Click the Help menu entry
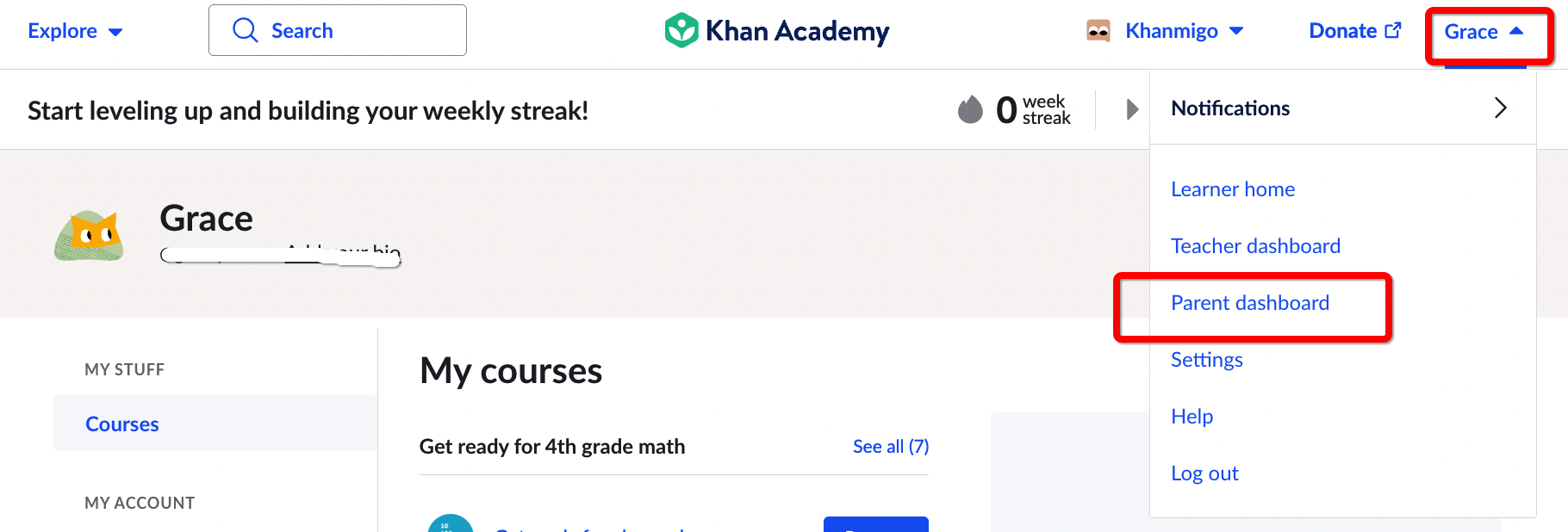 [1192, 417]
